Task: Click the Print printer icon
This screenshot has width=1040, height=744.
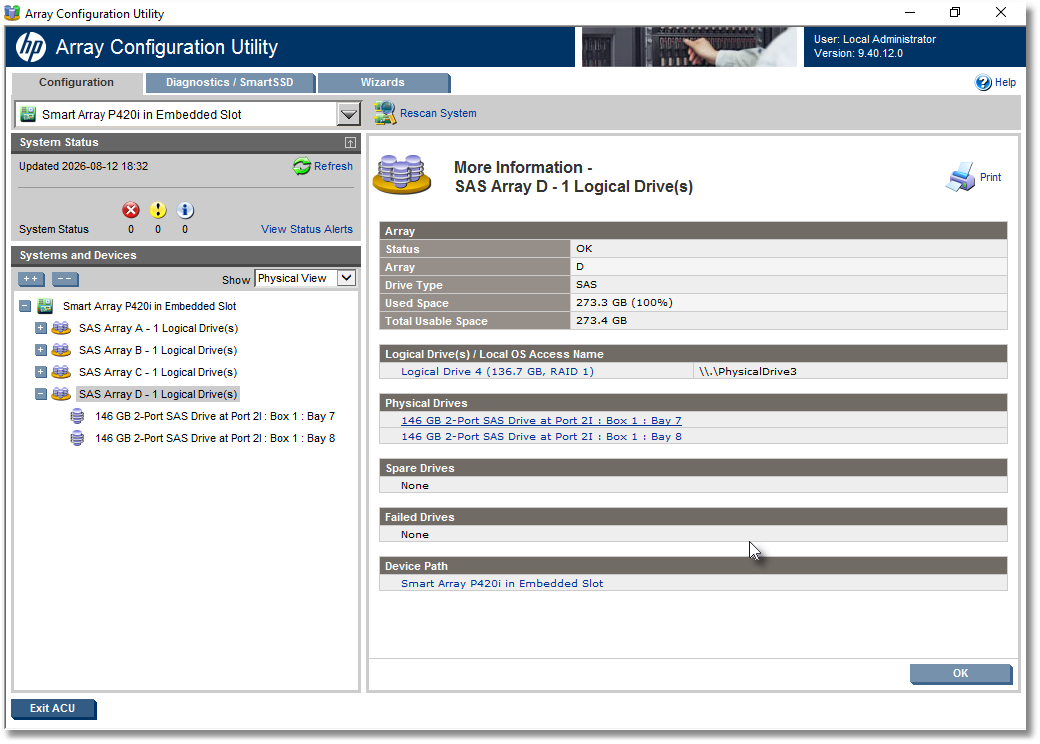Action: tap(960, 177)
